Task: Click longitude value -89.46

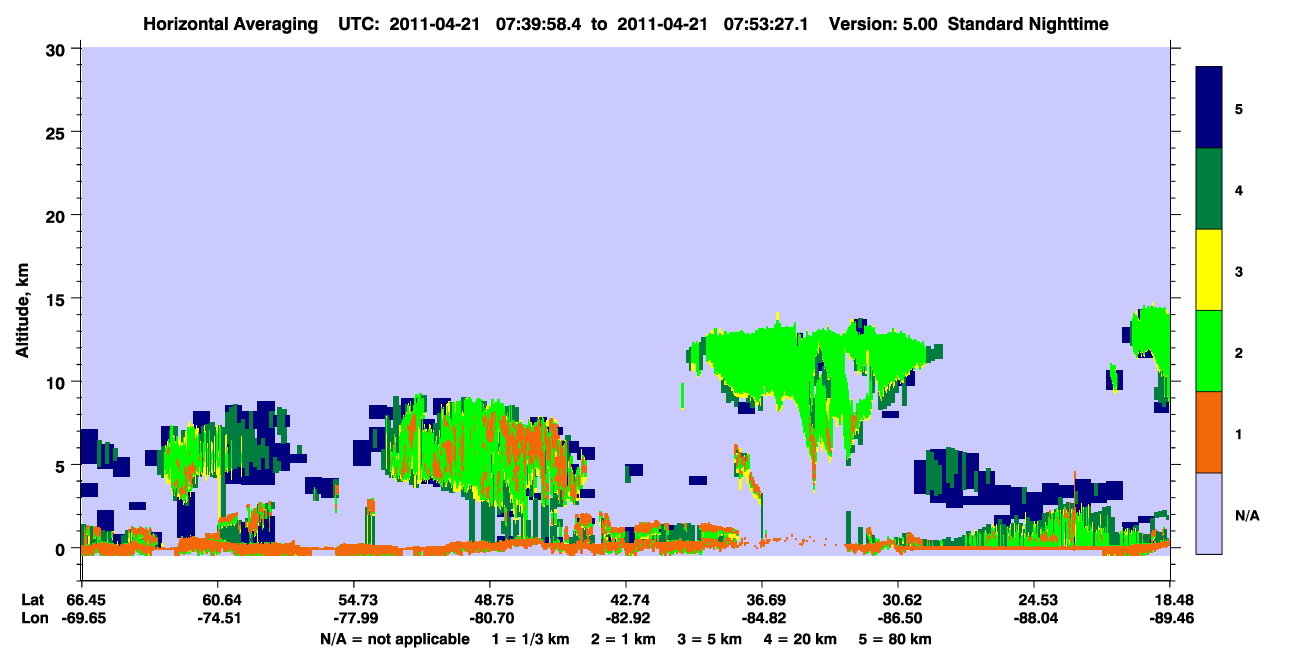Action: (x=1169, y=618)
